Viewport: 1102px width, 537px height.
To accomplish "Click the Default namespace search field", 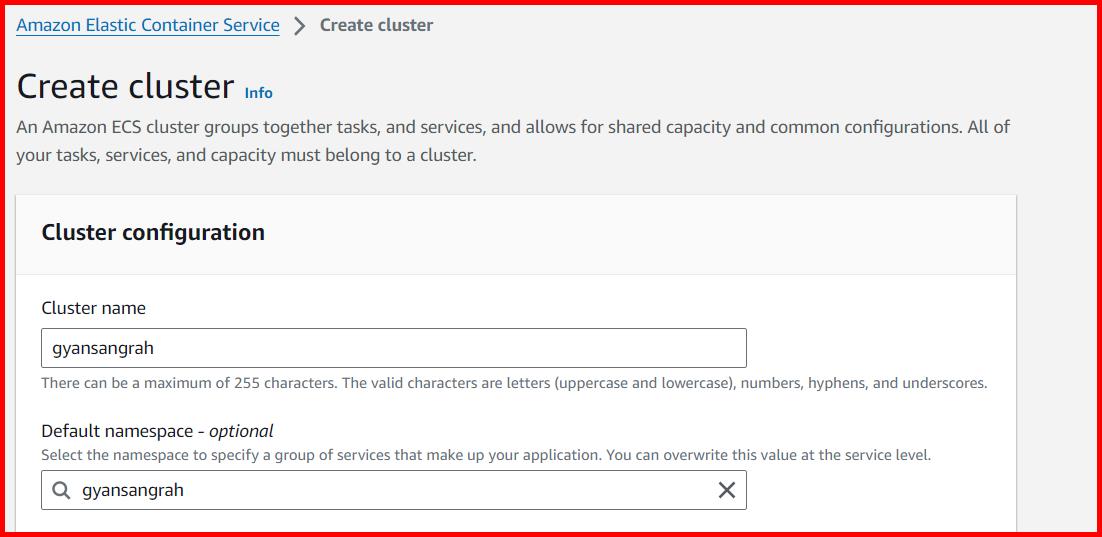I will pyautogui.click(x=394, y=490).
